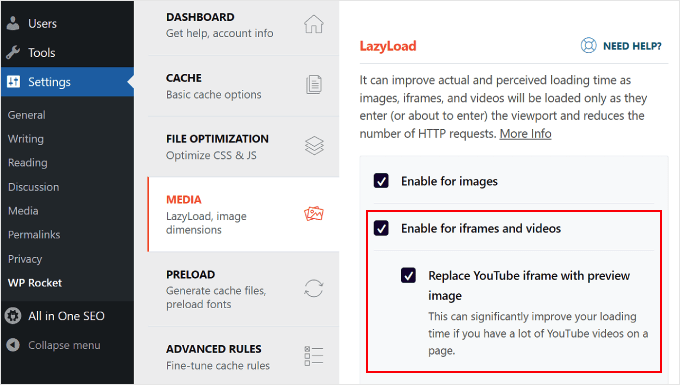This screenshot has height=385, width=680.
Task: Click 'Generate cache files, preload fonts' subtitle
Action: pos(216,297)
